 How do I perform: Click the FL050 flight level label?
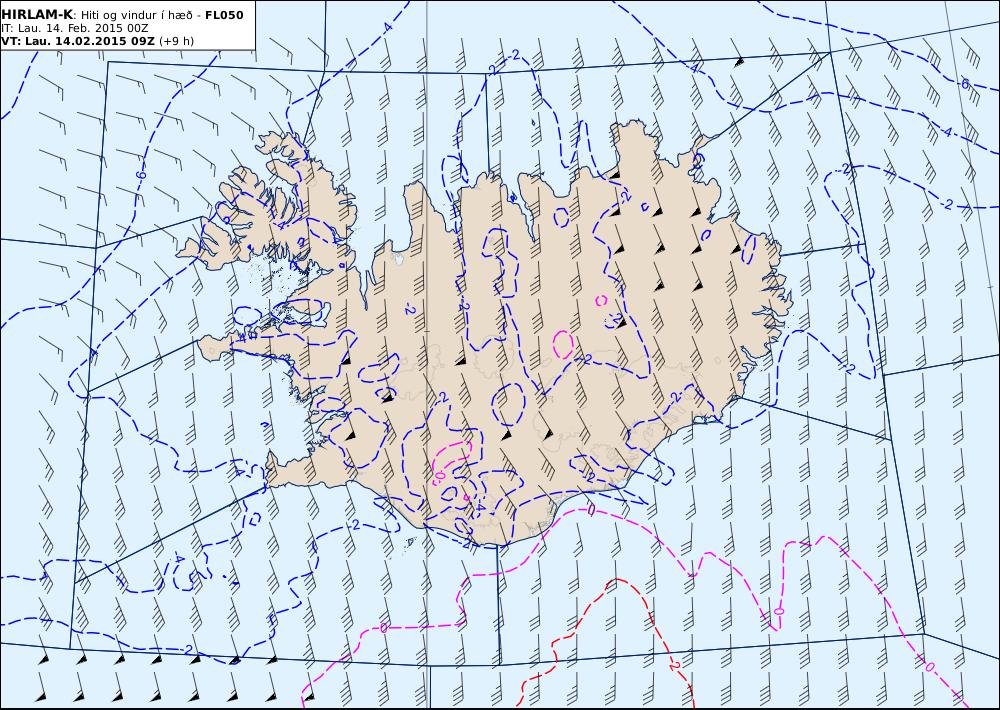(224, 15)
